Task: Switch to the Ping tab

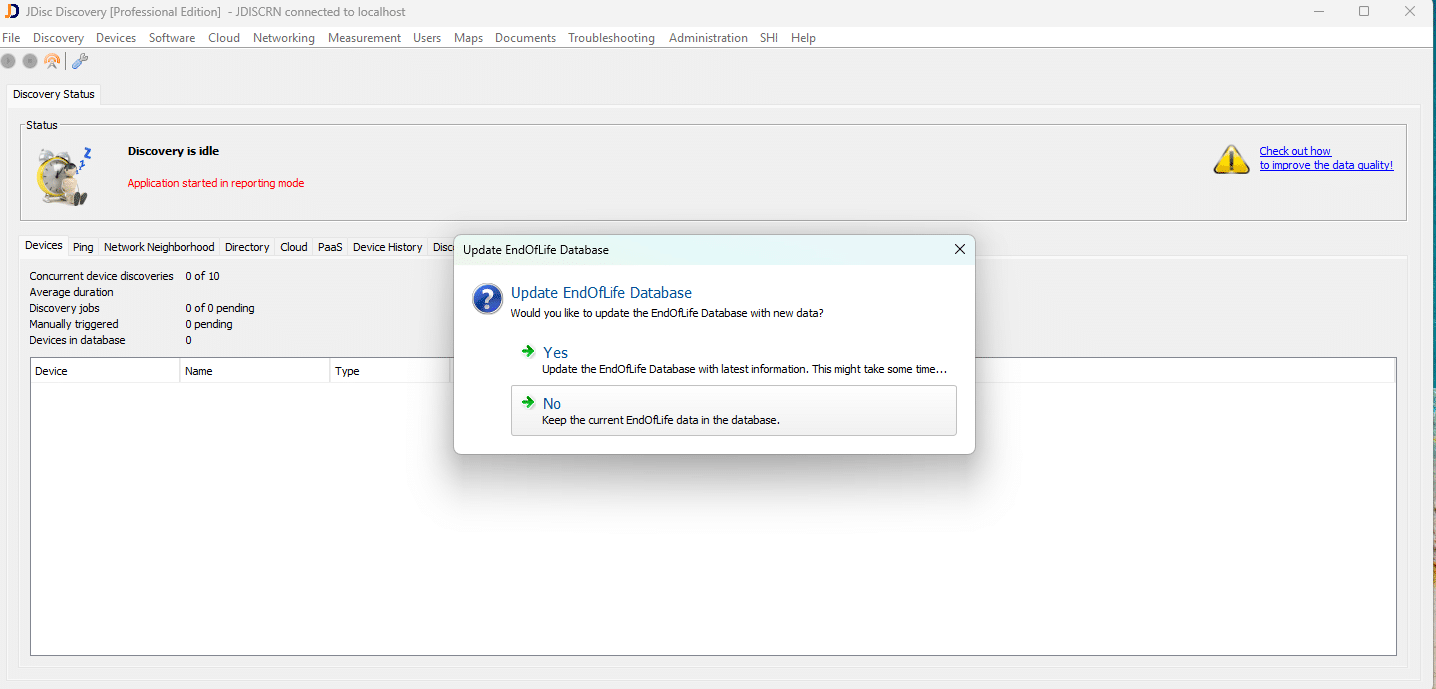Action: [x=83, y=247]
